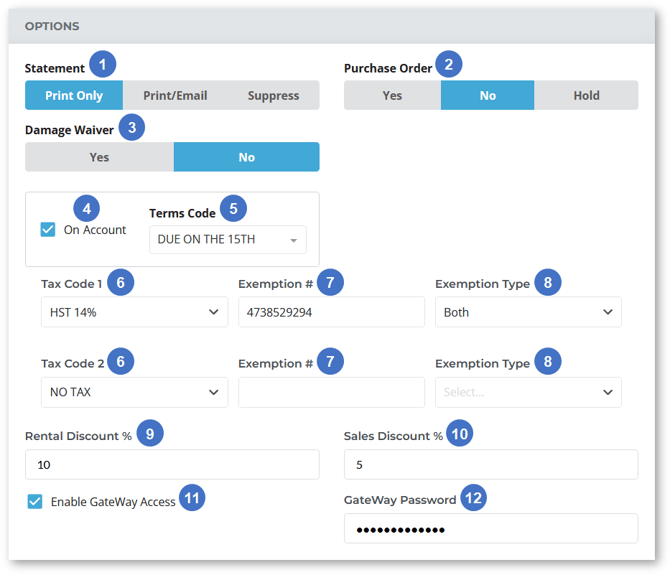Set Damage Waiver to Yes
The height and width of the screenshot is (575, 670).
coord(99,157)
